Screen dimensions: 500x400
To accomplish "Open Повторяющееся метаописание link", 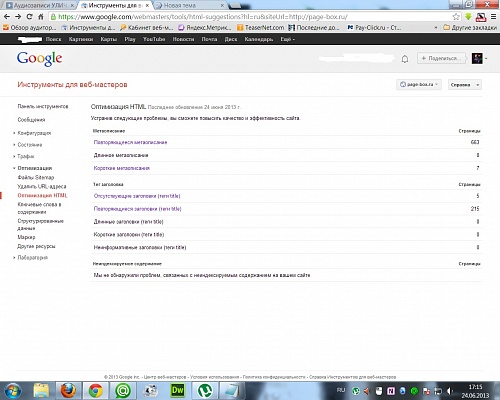I will coord(130,142).
